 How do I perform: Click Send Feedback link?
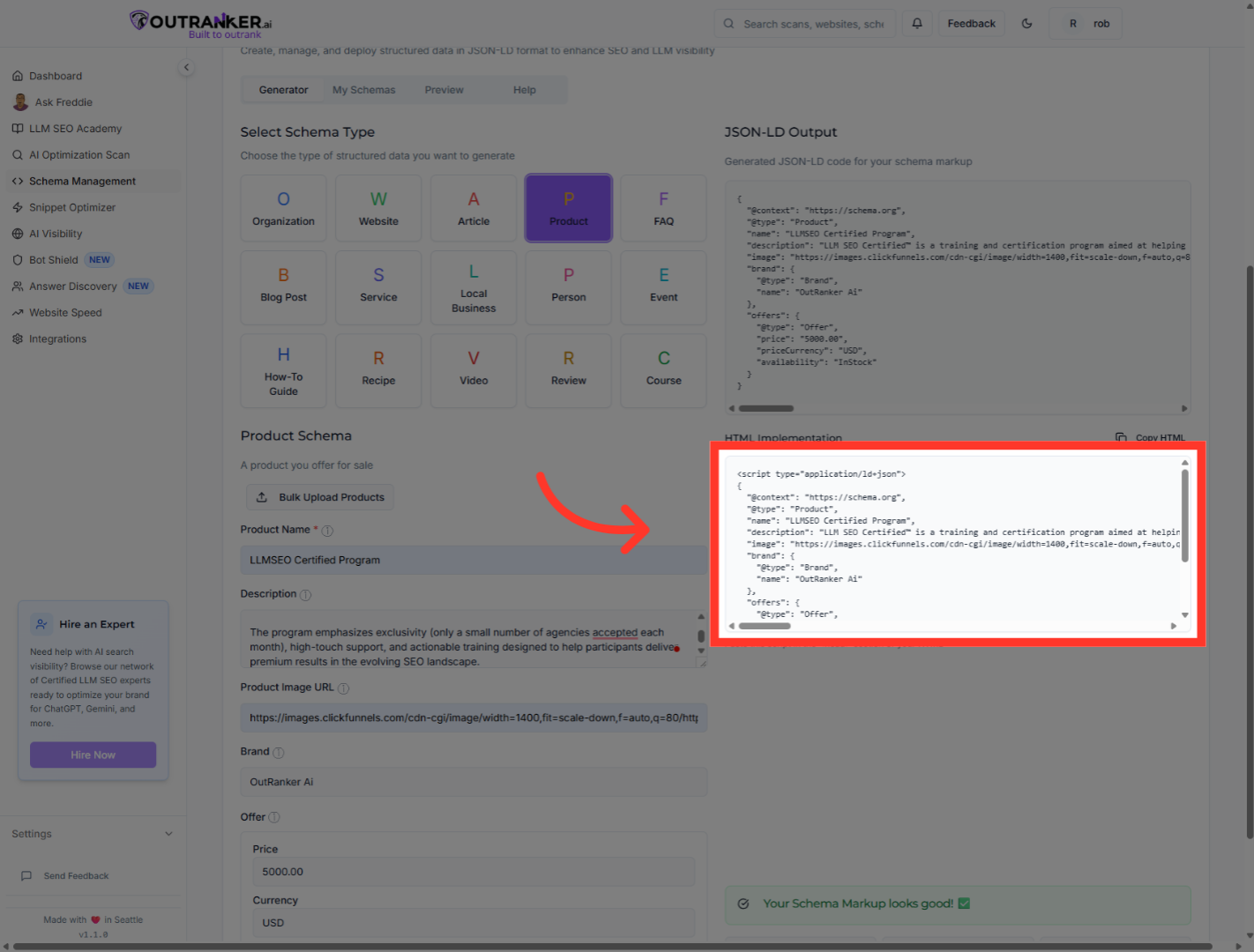[66, 876]
